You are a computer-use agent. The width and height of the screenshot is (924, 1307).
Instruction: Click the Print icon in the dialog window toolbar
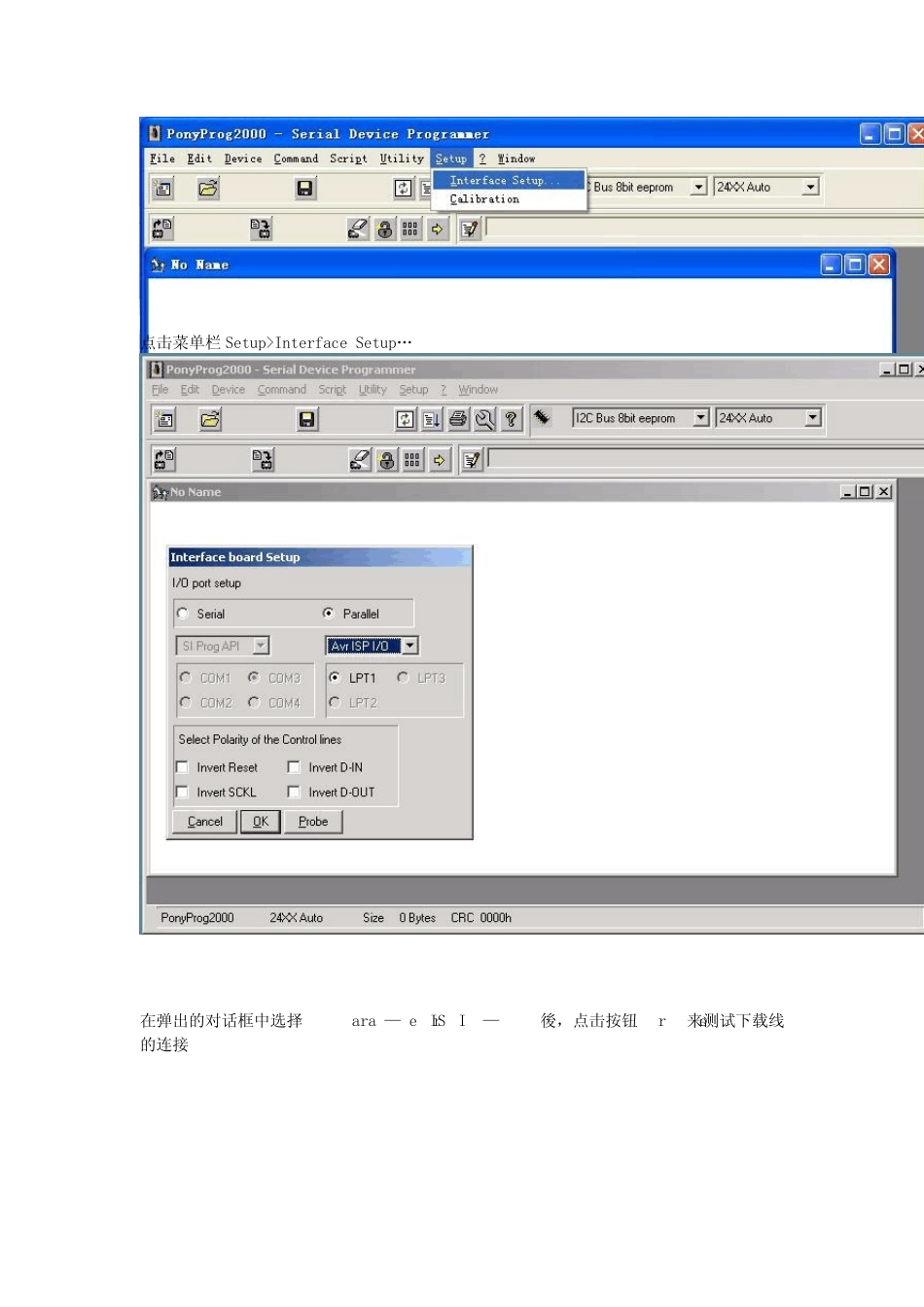tap(458, 419)
